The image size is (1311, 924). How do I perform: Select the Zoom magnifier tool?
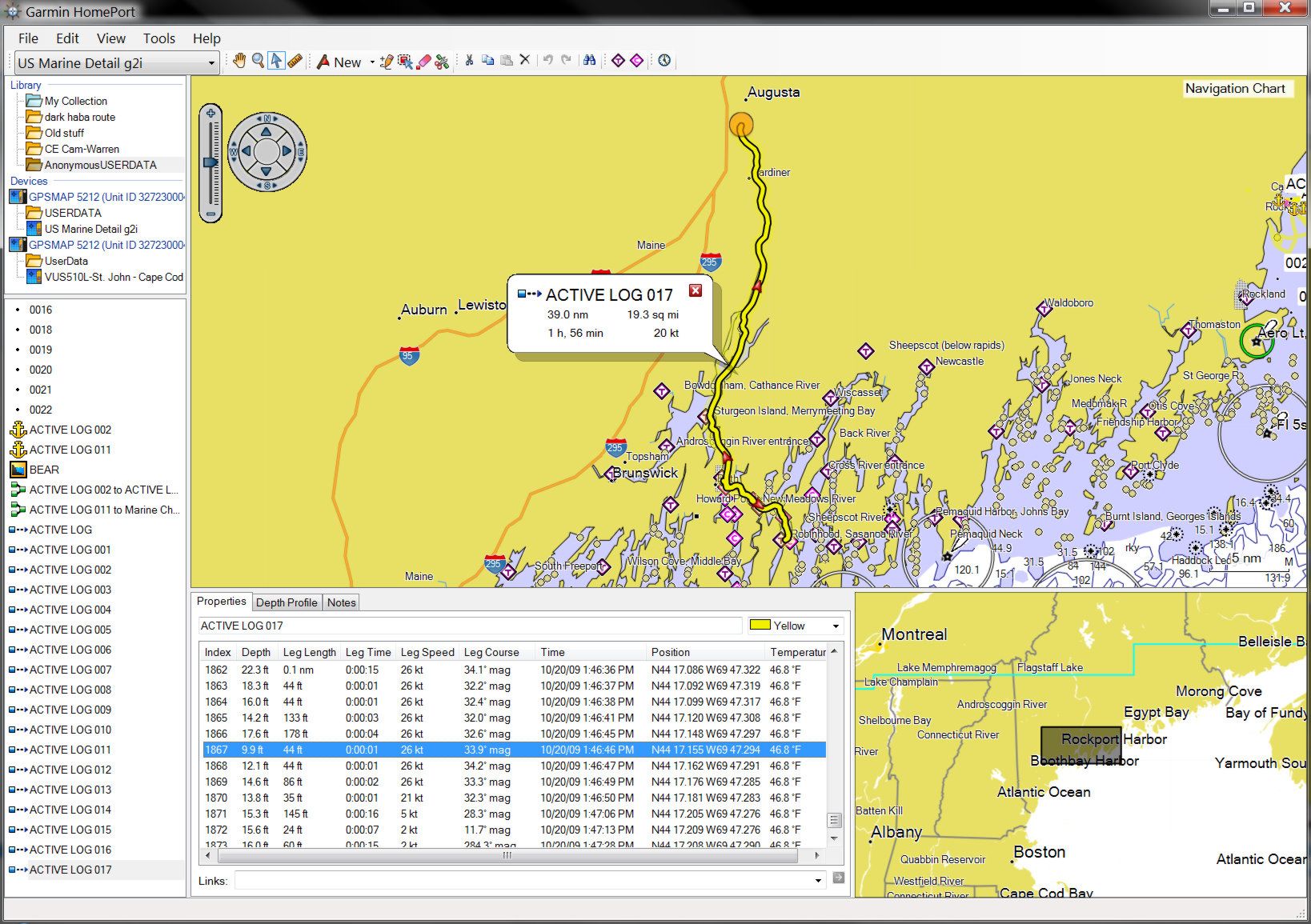coord(258,61)
